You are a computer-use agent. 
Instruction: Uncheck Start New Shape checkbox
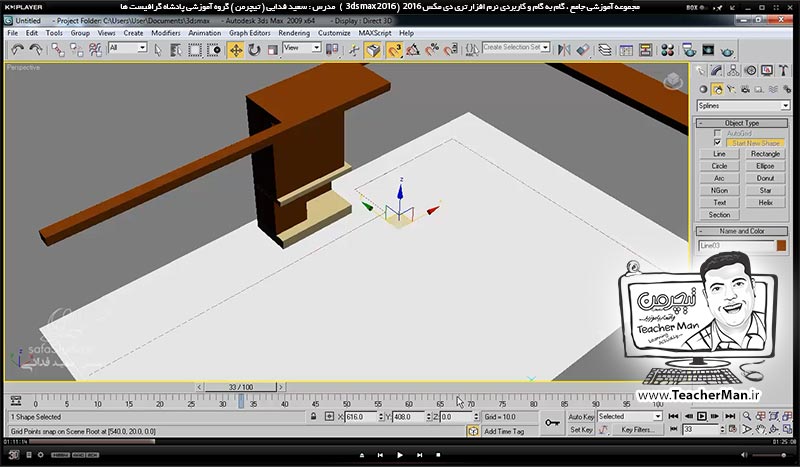click(x=717, y=142)
